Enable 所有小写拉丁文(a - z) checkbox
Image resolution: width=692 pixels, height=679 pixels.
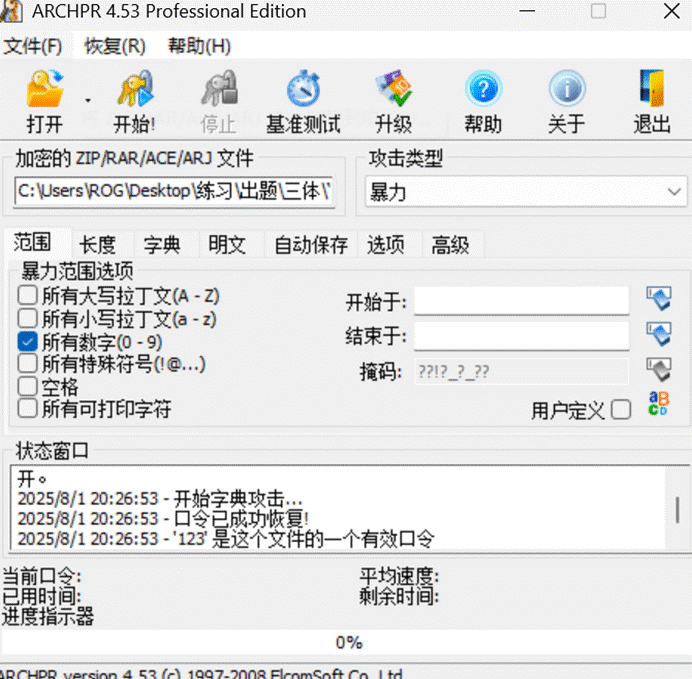pyautogui.click(x=27, y=318)
